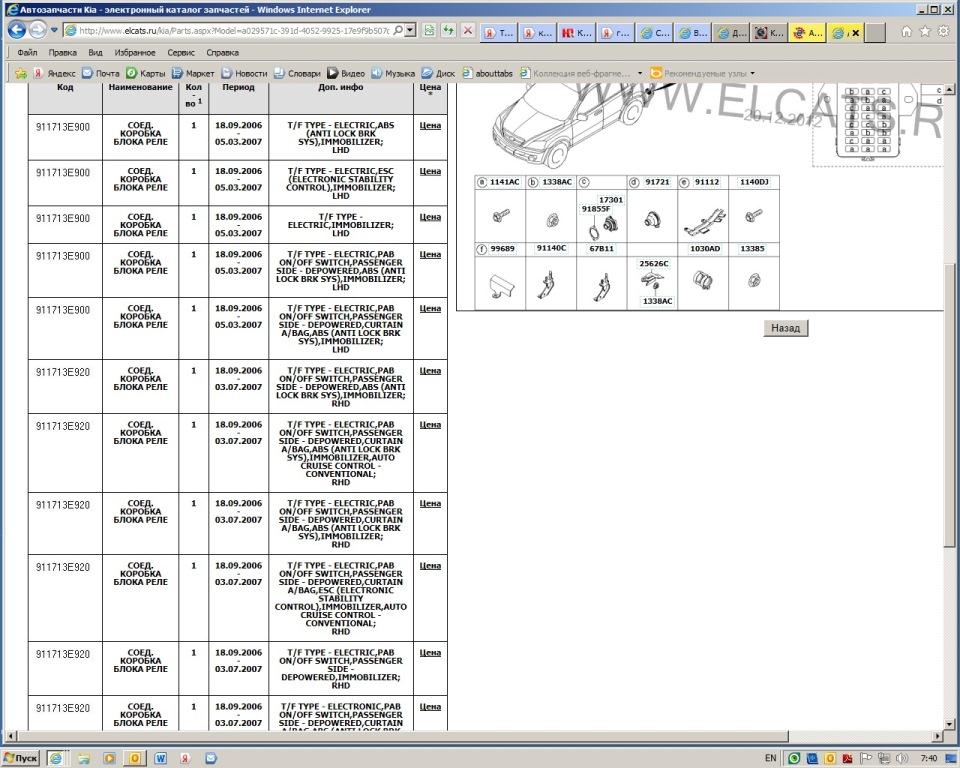This screenshot has width=960, height=768.
Task: Launch Word from the taskbar
Action: point(160,759)
